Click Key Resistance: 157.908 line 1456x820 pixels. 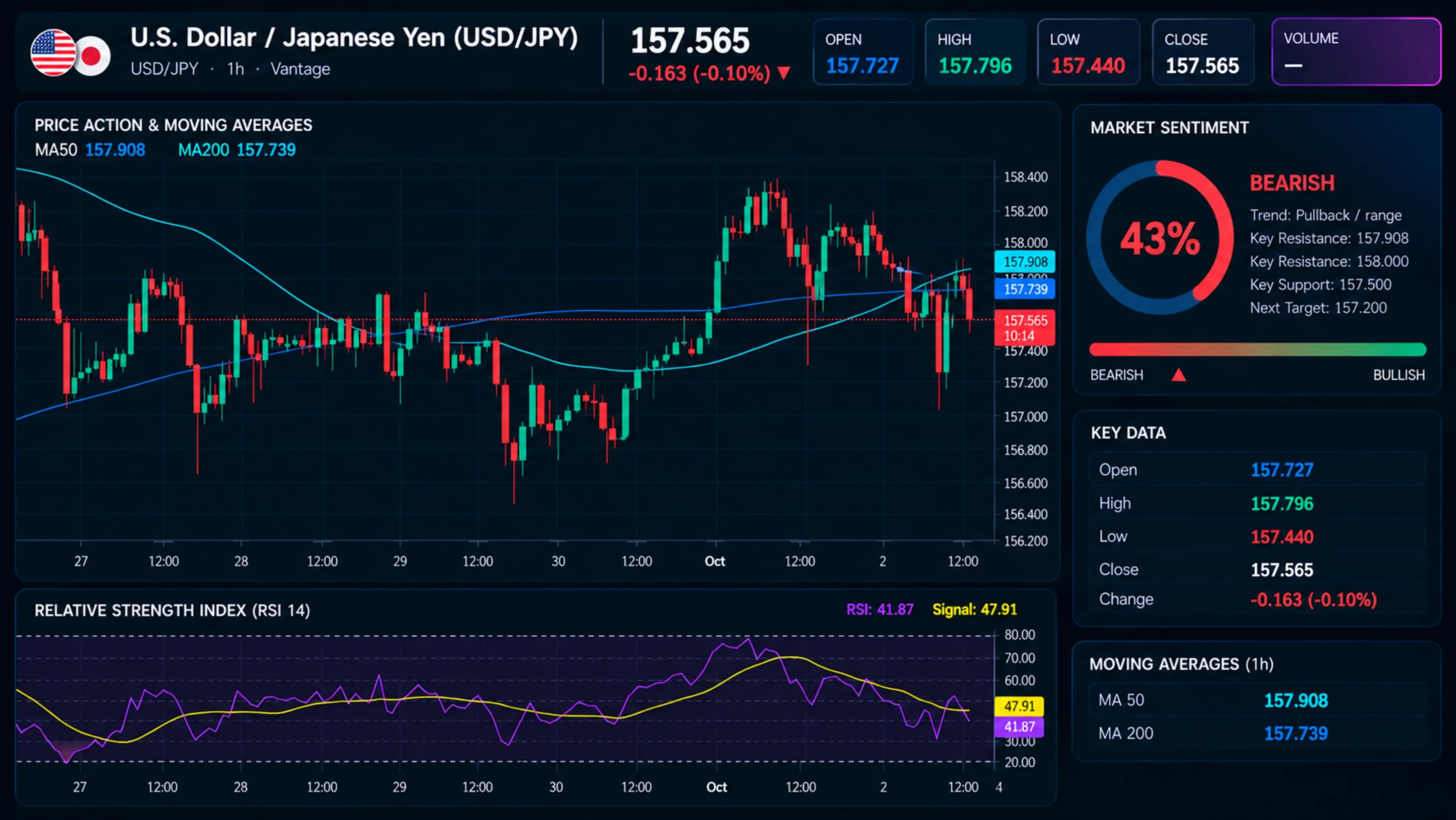click(x=1329, y=238)
